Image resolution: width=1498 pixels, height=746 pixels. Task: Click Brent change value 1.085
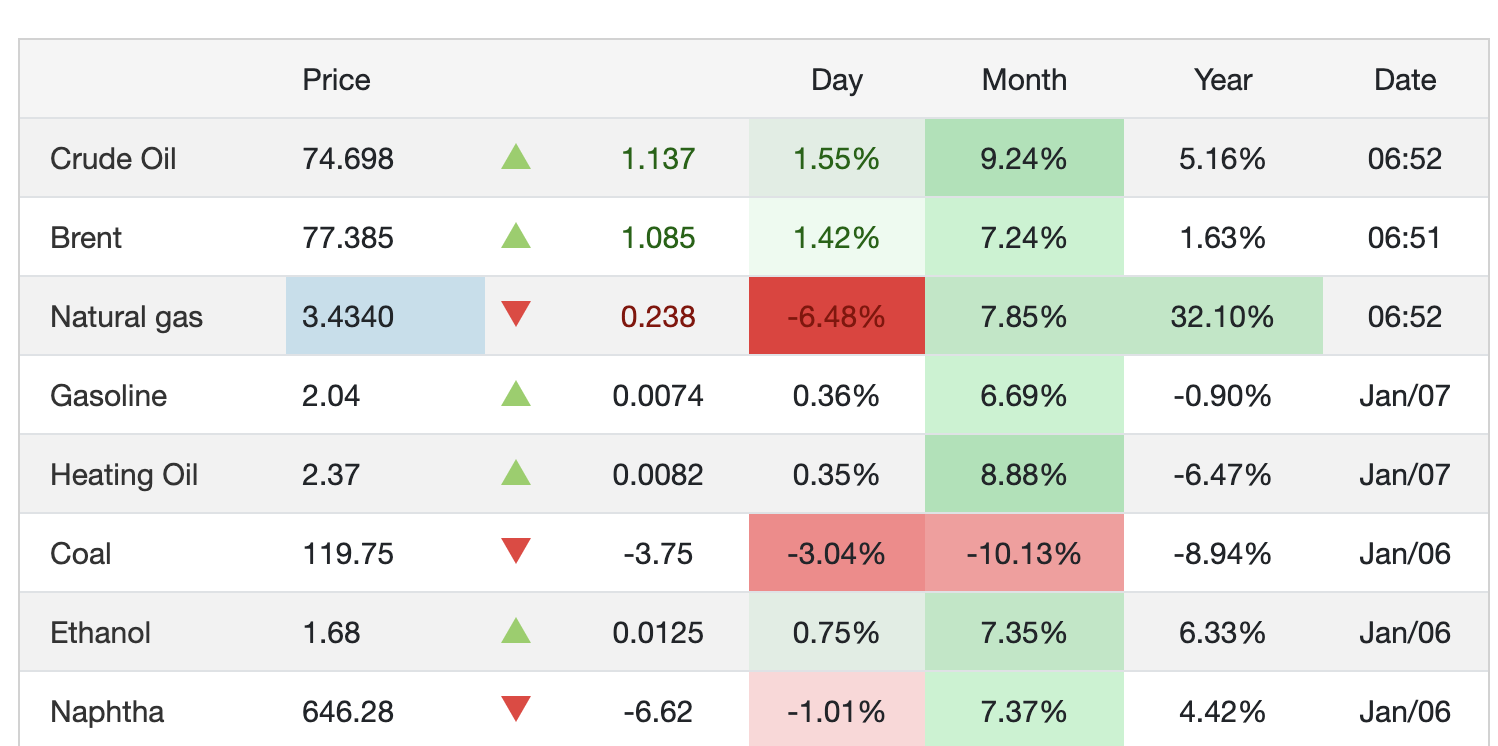tap(658, 238)
